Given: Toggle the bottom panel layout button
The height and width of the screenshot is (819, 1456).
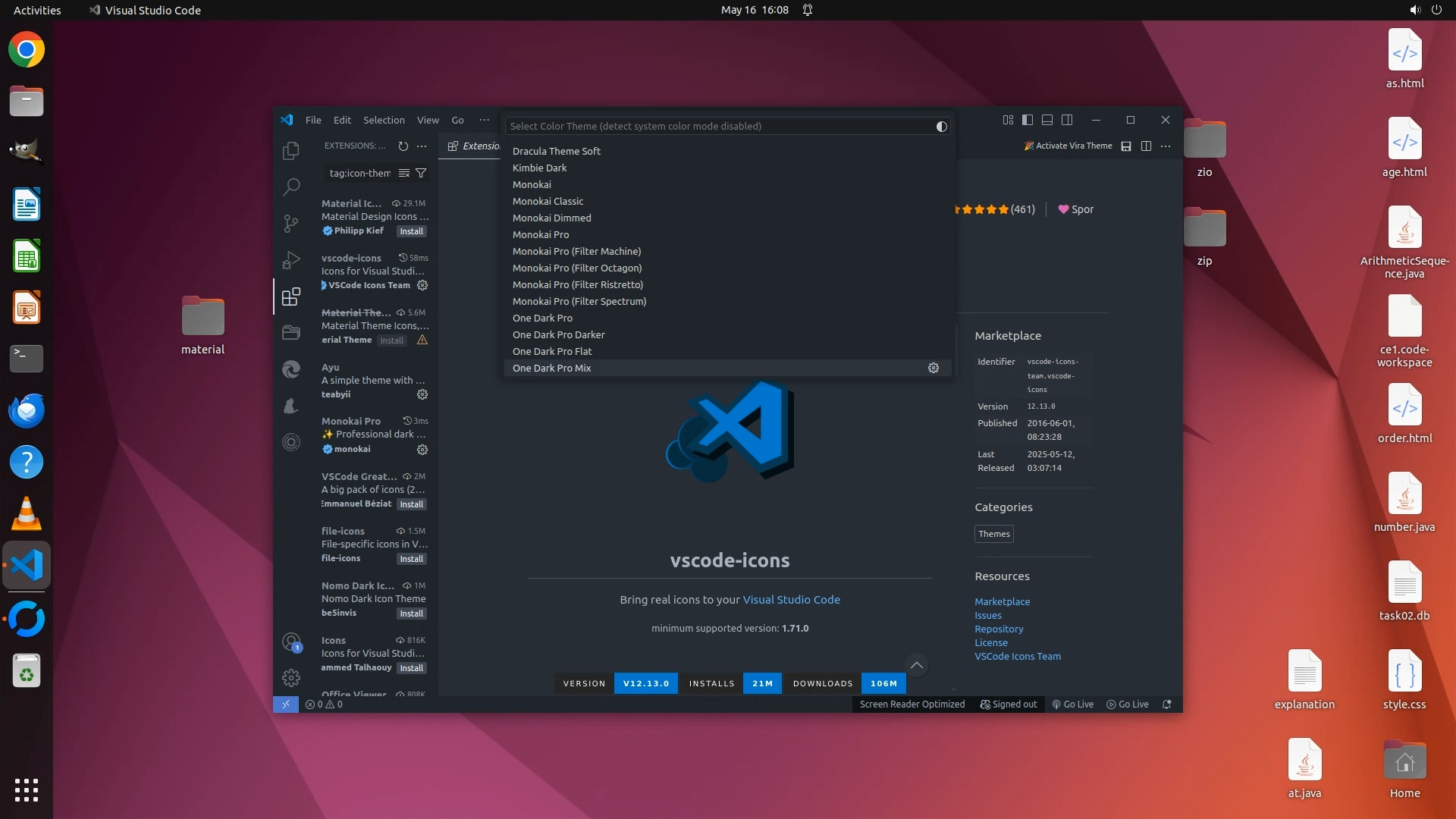Looking at the screenshot, I should click(x=1047, y=120).
